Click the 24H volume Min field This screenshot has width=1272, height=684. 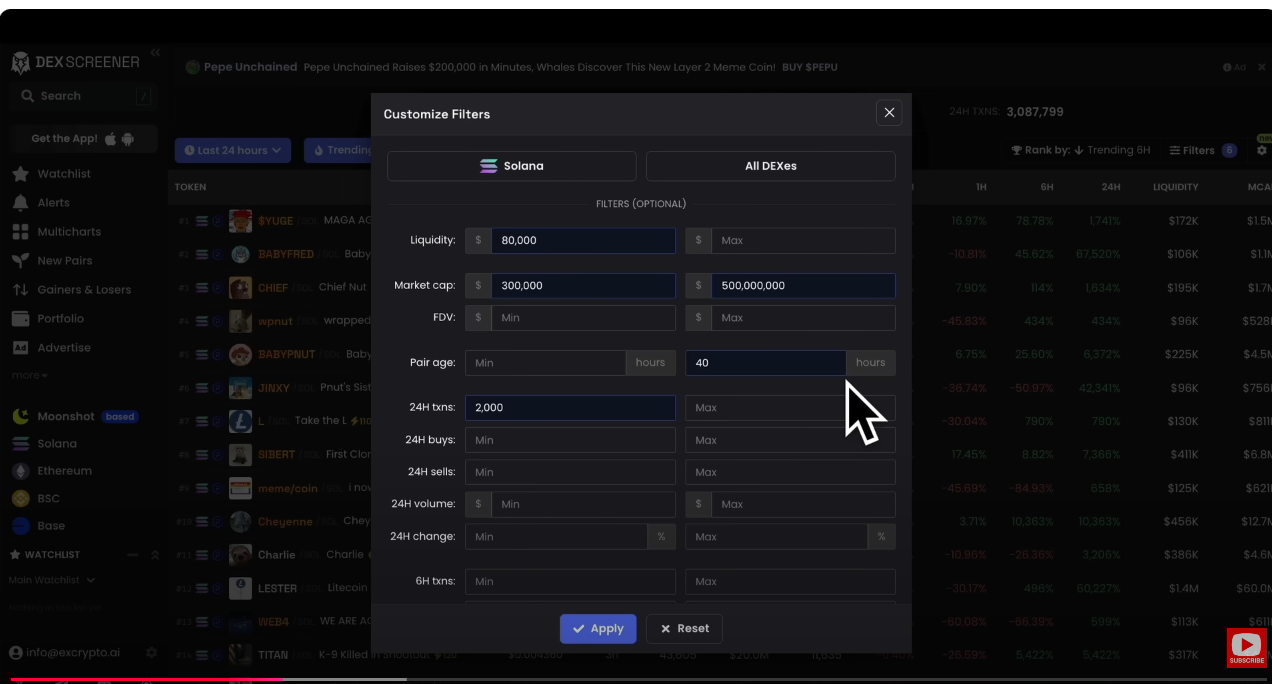[x=583, y=504]
